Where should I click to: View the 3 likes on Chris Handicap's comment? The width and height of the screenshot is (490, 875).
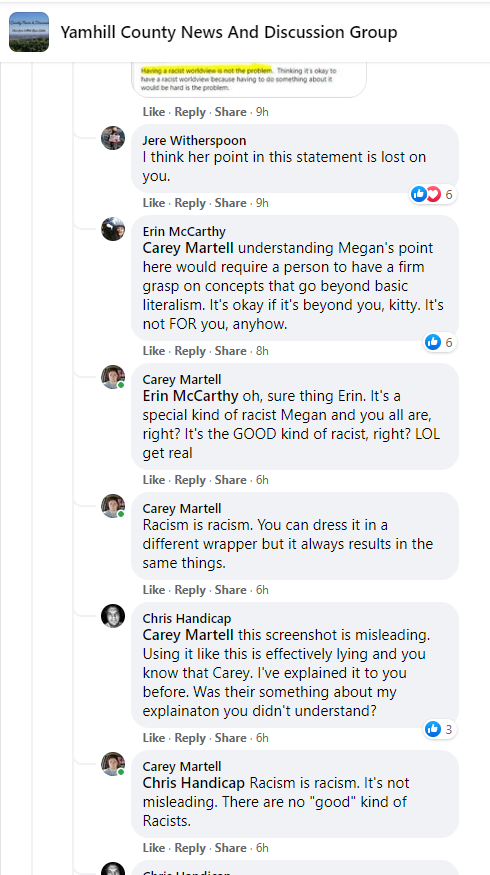pyautogui.click(x=440, y=729)
